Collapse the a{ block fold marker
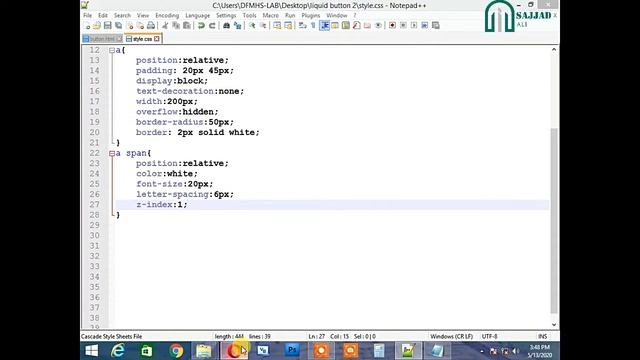The image size is (640, 360). point(112,50)
